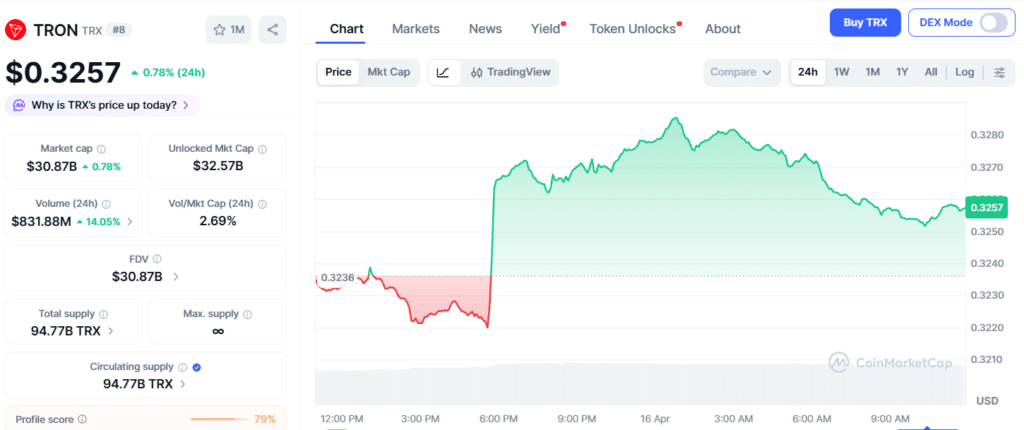
Task: Click the $32.57B unlocked market cap value
Action: [218, 166]
